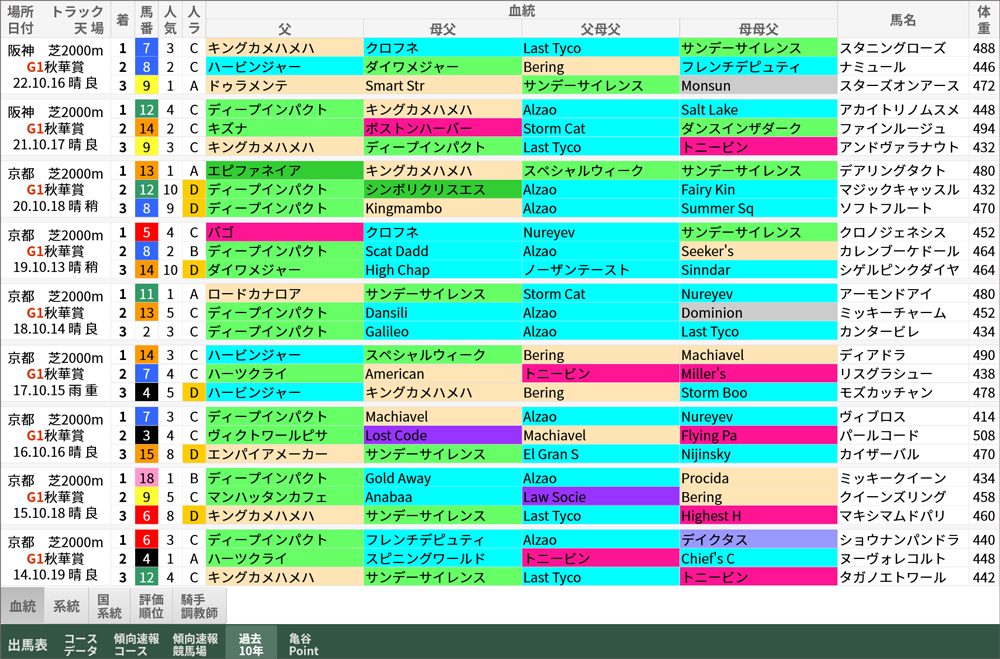Click horse name アカイトリノムスメ
This screenshot has width=1000, height=659.
point(899,110)
